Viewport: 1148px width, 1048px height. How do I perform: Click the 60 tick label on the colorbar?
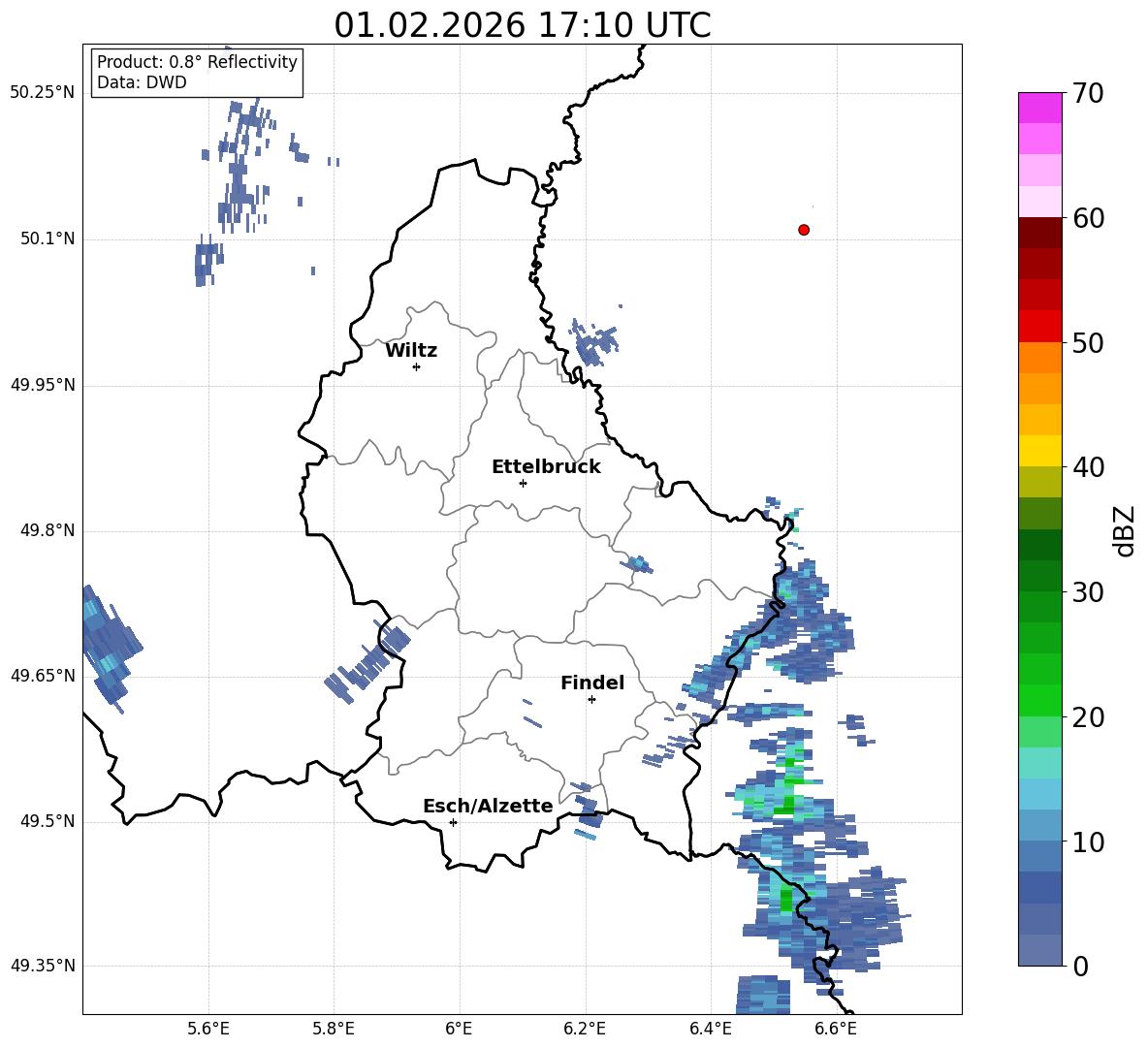click(x=1088, y=218)
